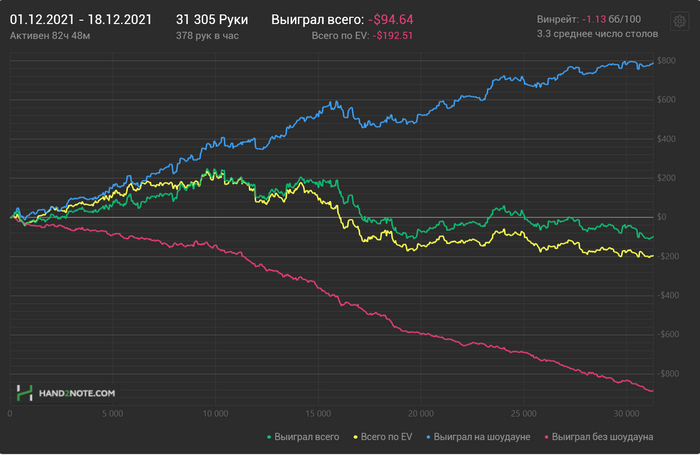Viewport: 700px width, 455px height.
Task: Toggle the 'Выиграл без шоудауна' pink legend series
Action: [599, 437]
